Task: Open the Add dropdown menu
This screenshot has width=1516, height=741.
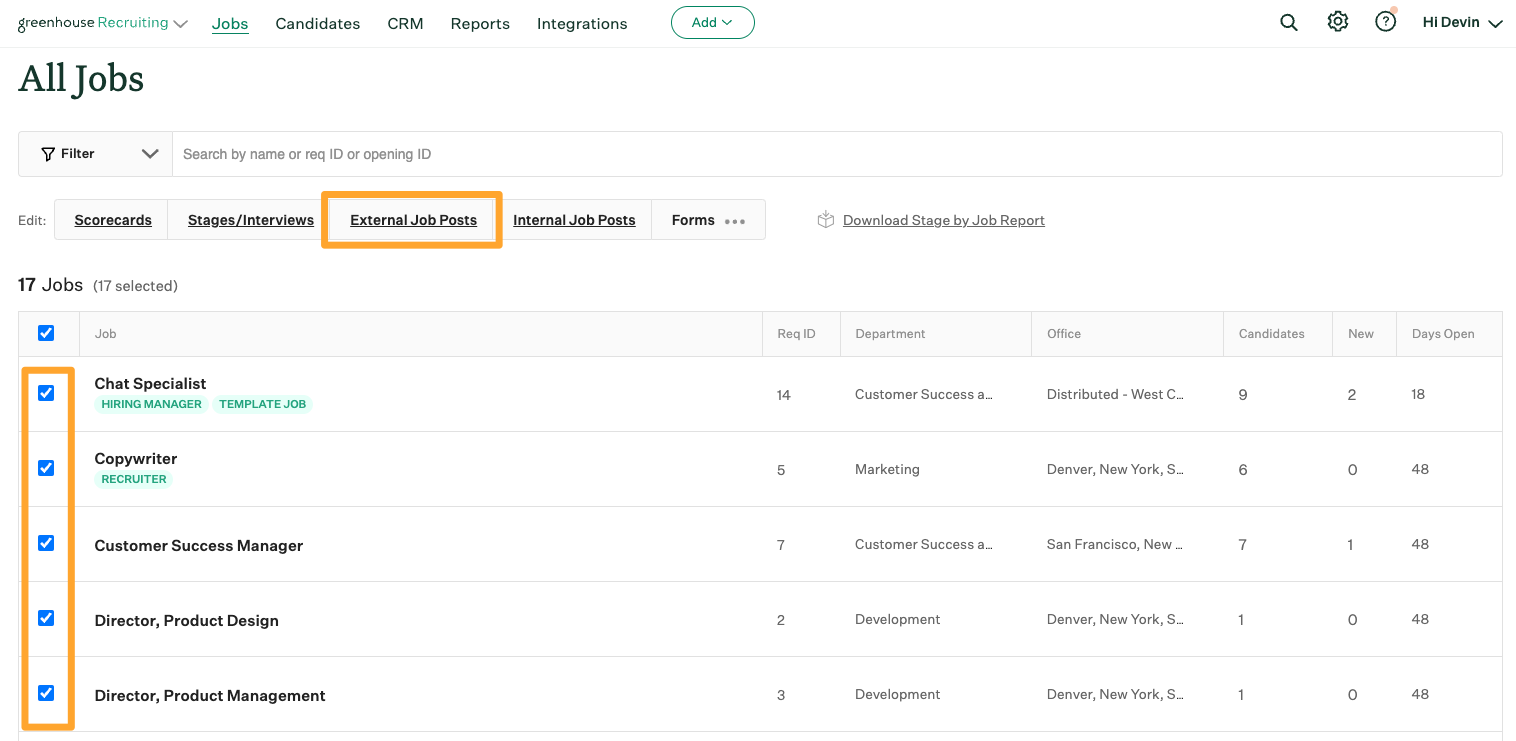Action: pyautogui.click(x=712, y=22)
